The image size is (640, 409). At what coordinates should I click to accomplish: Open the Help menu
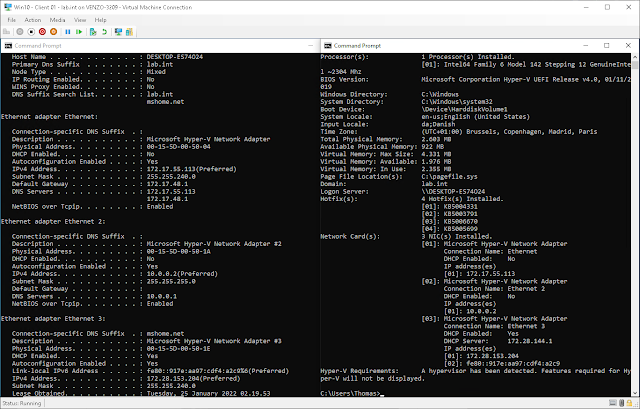(100, 20)
